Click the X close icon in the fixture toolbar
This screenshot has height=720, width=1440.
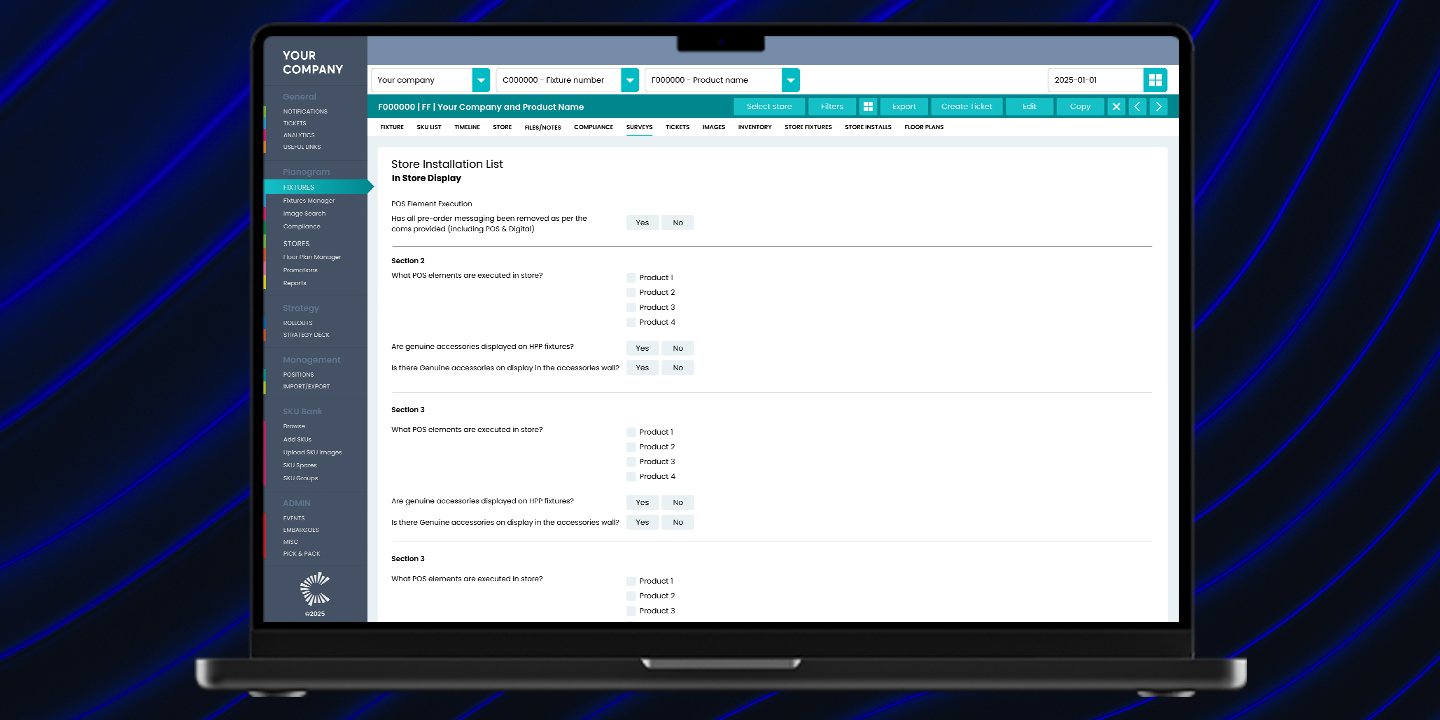tap(1116, 106)
